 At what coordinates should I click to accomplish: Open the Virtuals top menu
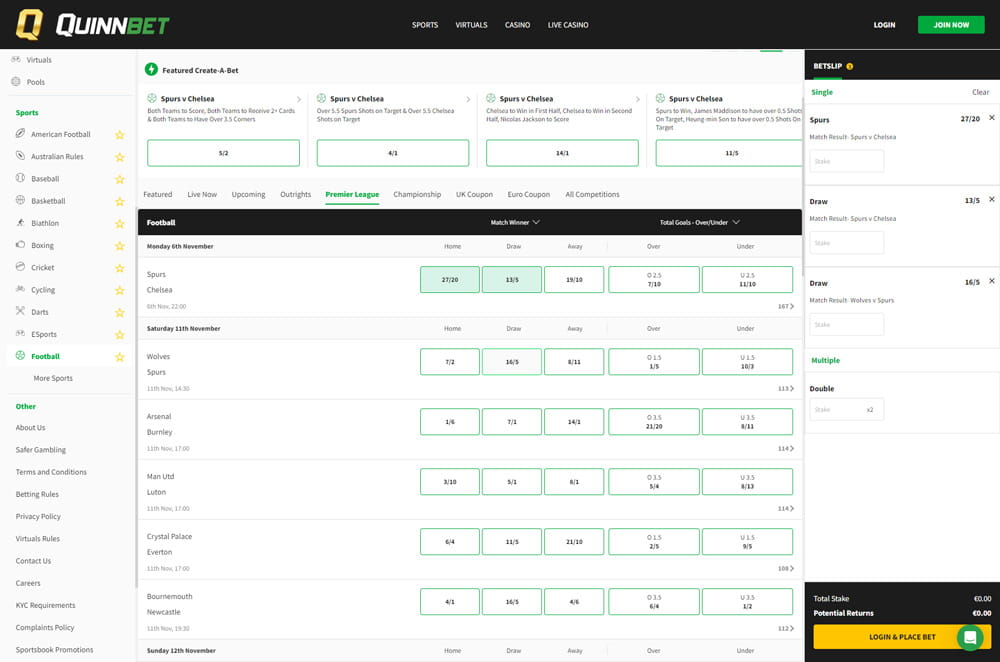pos(471,25)
